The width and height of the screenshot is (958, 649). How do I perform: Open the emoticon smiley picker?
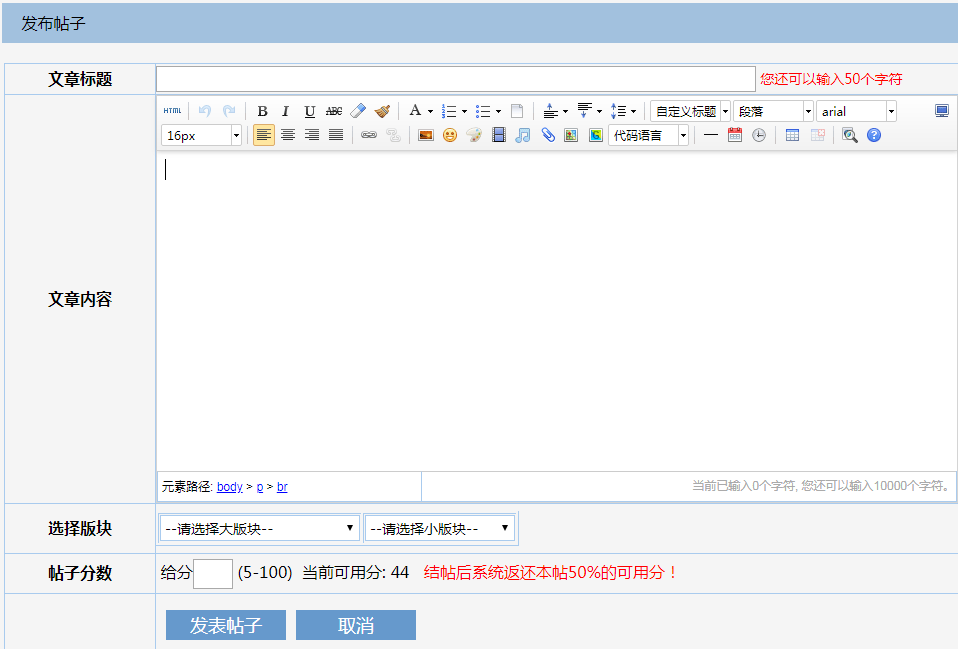tap(450, 135)
